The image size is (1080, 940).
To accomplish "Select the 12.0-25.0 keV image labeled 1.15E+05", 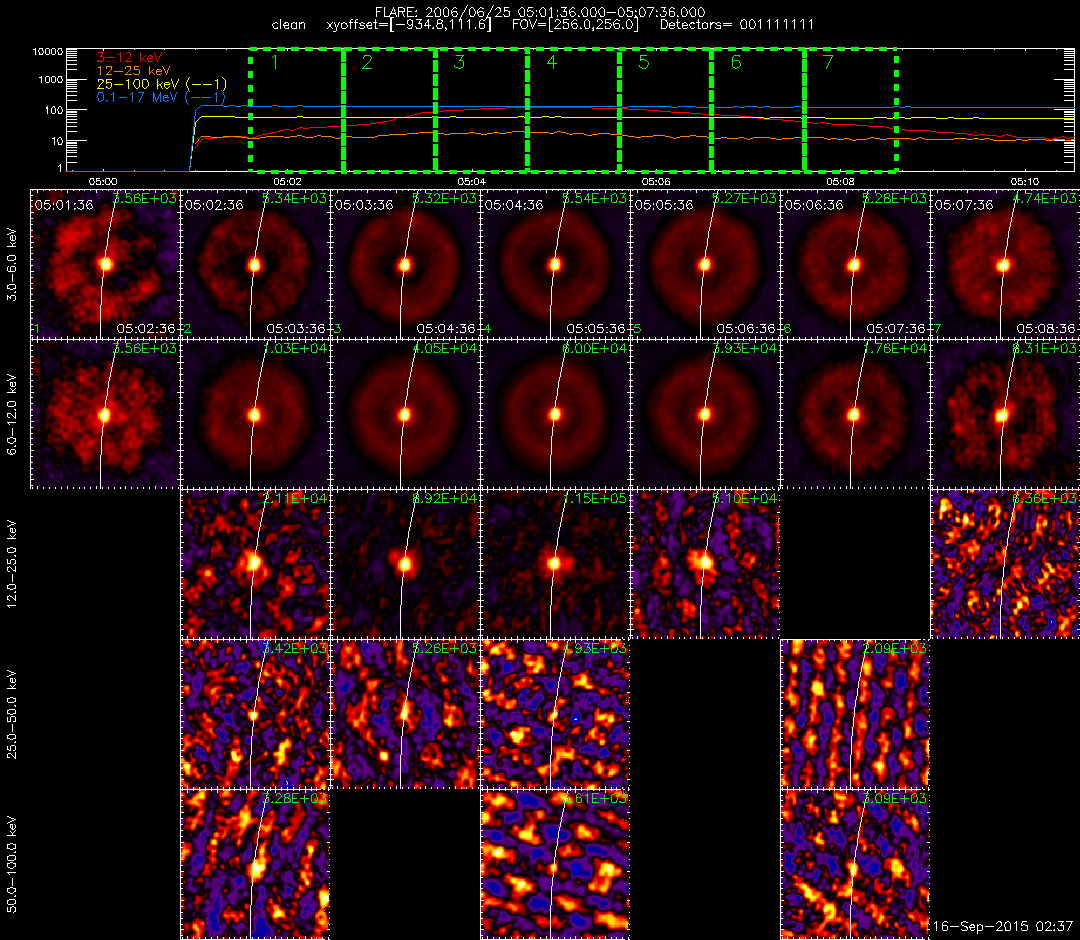I will [x=555, y=564].
